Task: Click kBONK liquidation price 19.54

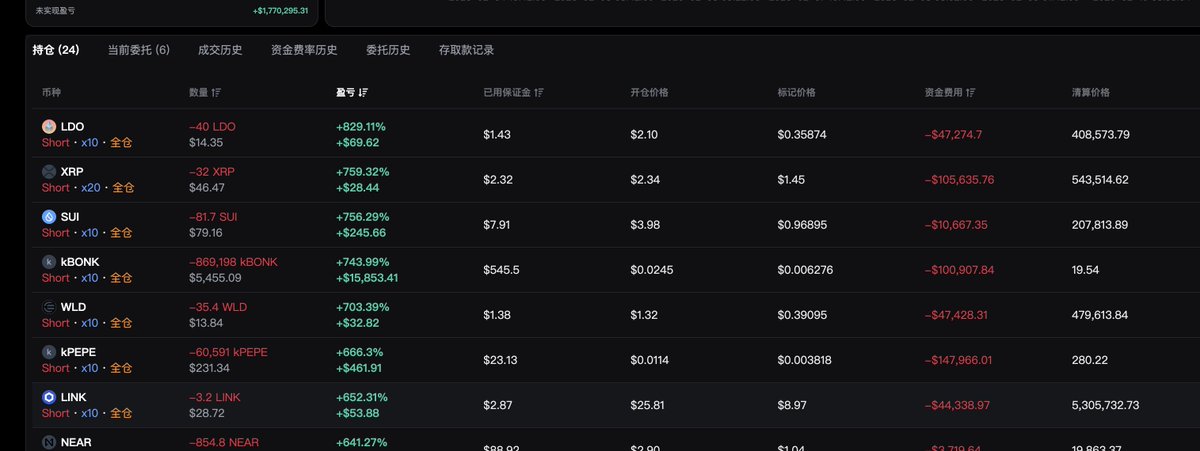Action: pyautogui.click(x=1085, y=270)
